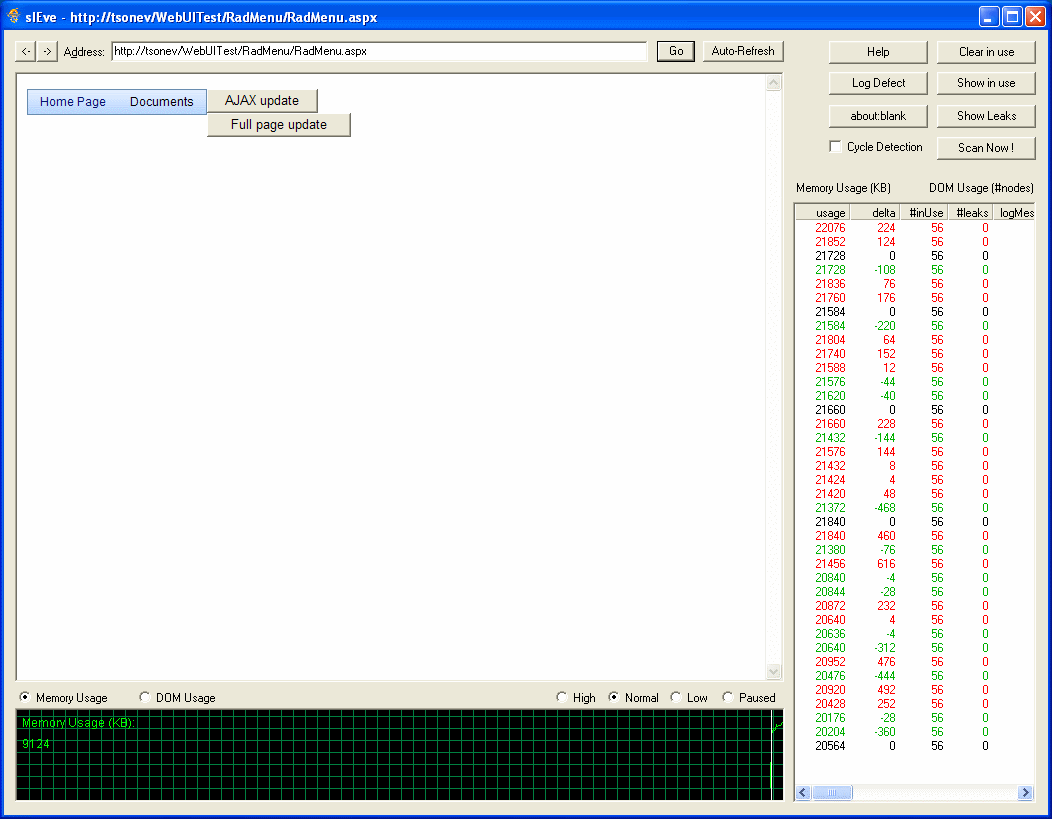The height and width of the screenshot is (819, 1052).
Task: Click the sIEve application icon in title bar
Action: coord(13,16)
